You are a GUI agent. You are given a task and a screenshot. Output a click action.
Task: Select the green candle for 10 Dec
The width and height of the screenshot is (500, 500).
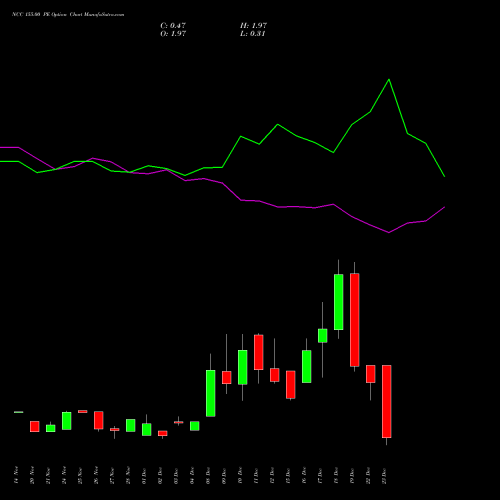pyautogui.click(x=243, y=367)
